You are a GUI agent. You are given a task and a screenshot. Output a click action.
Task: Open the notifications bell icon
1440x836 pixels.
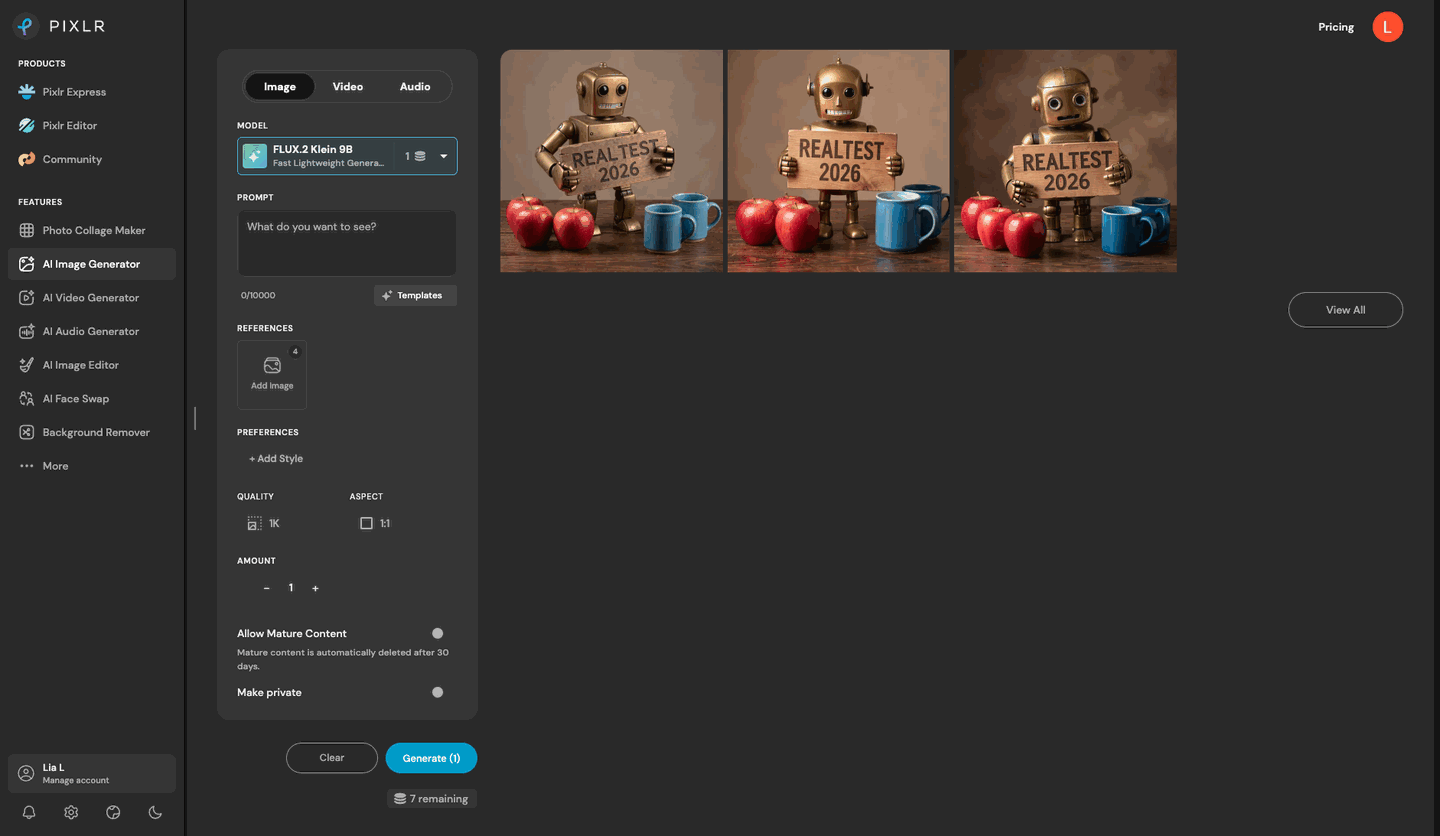pyautogui.click(x=29, y=813)
